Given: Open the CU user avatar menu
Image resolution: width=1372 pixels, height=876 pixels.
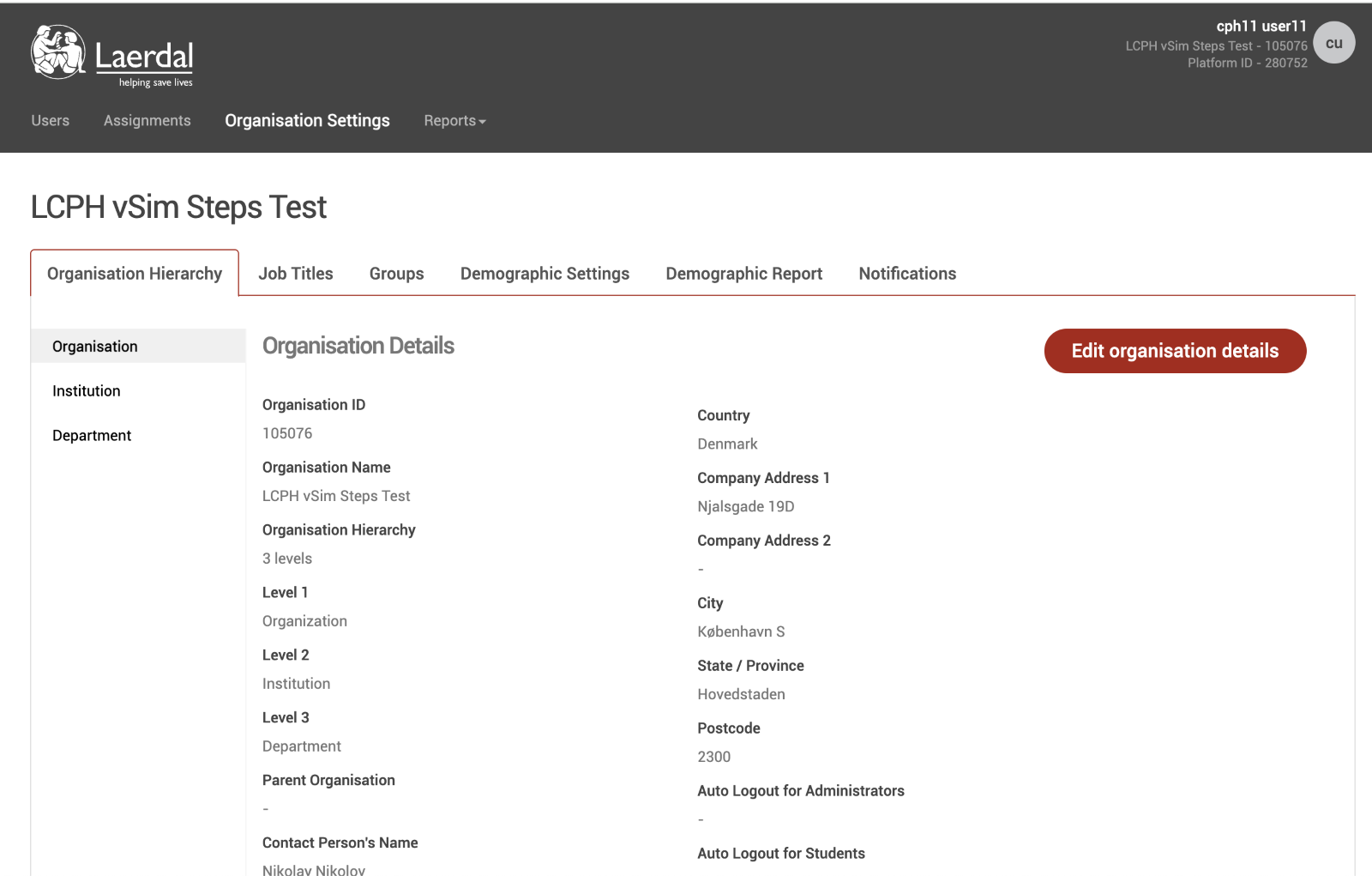Looking at the screenshot, I should coord(1333,43).
